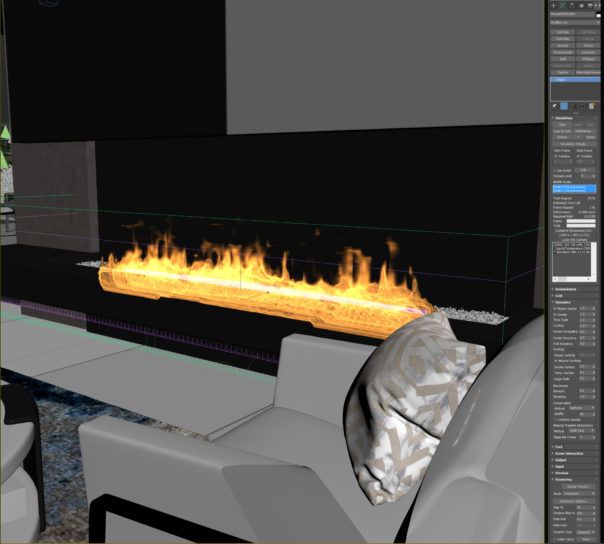Click the TurboSmooth modifier button
The height and width of the screenshot is (544, 604).
[x=563, y=52]
